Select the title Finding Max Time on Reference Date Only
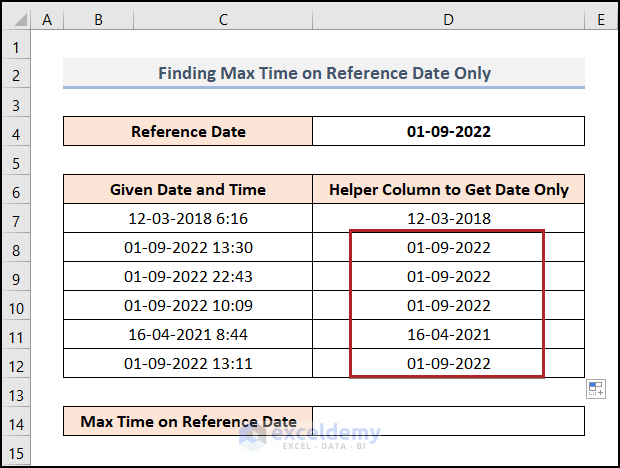This screenshot has height=468, width=620. 324,73
